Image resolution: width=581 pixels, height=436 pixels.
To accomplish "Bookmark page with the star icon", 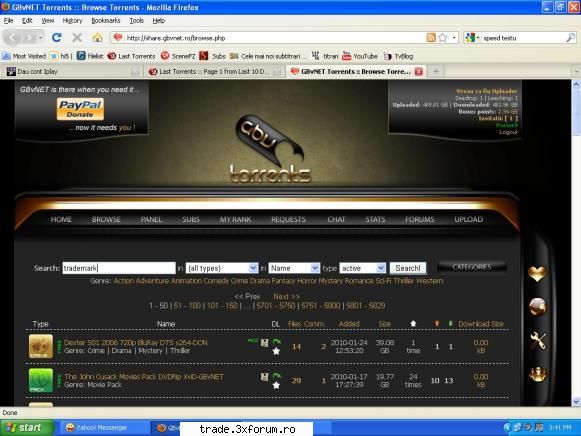I will tap(442, 37).
